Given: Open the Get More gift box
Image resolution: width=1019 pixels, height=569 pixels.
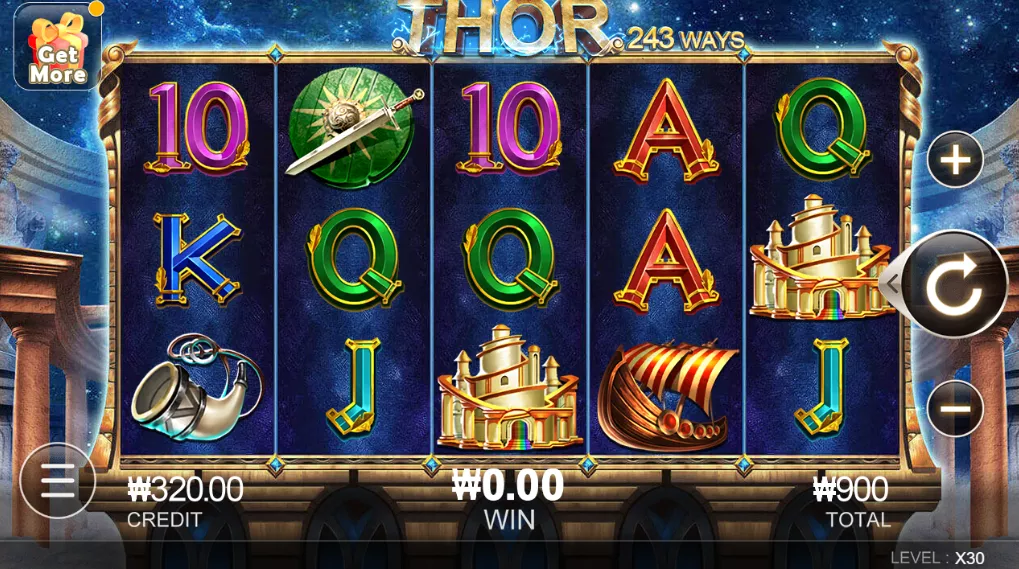Looking at the screenshot, I should [x=58, y=46].
